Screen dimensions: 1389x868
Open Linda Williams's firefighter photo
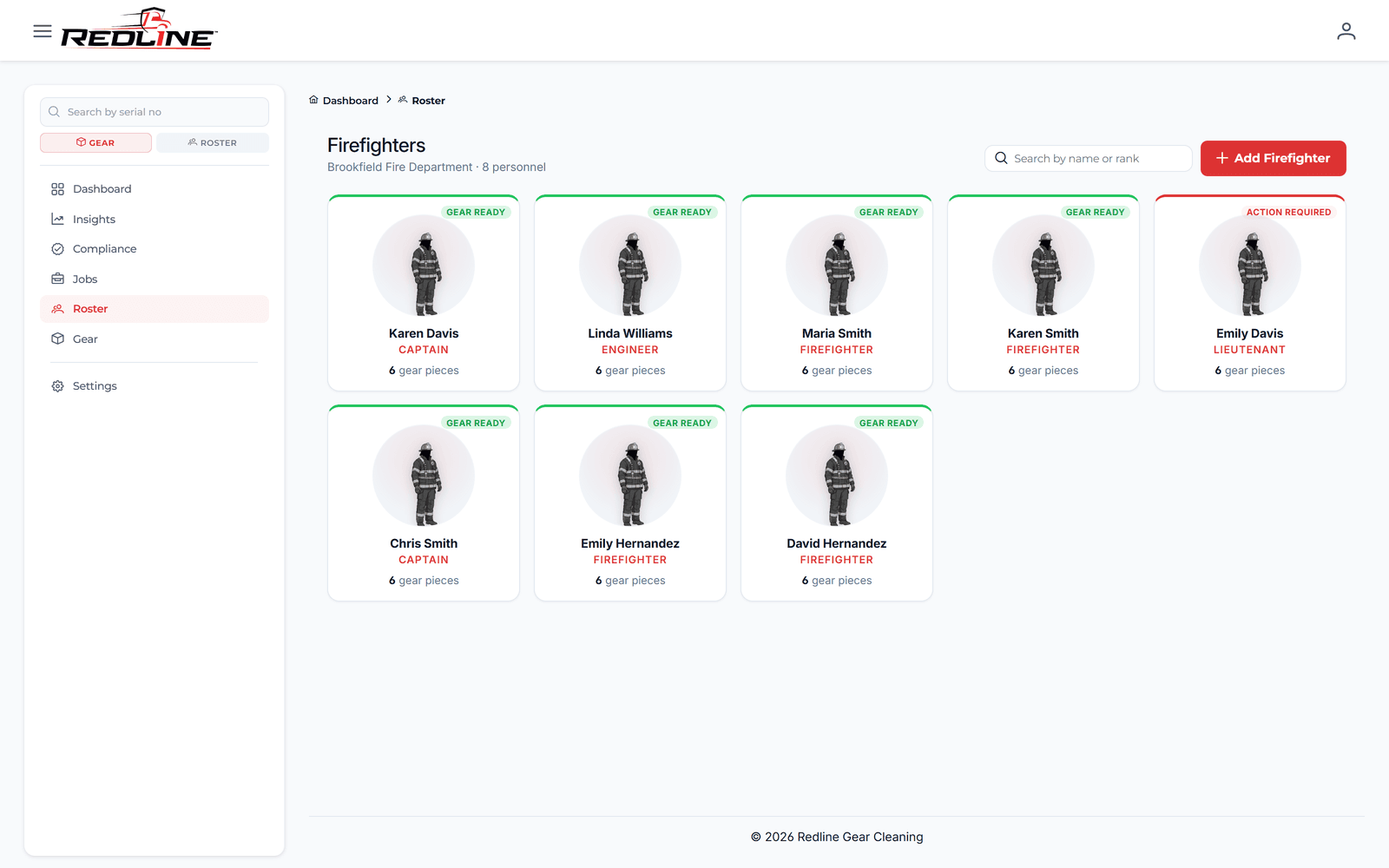tap(630, 266)
